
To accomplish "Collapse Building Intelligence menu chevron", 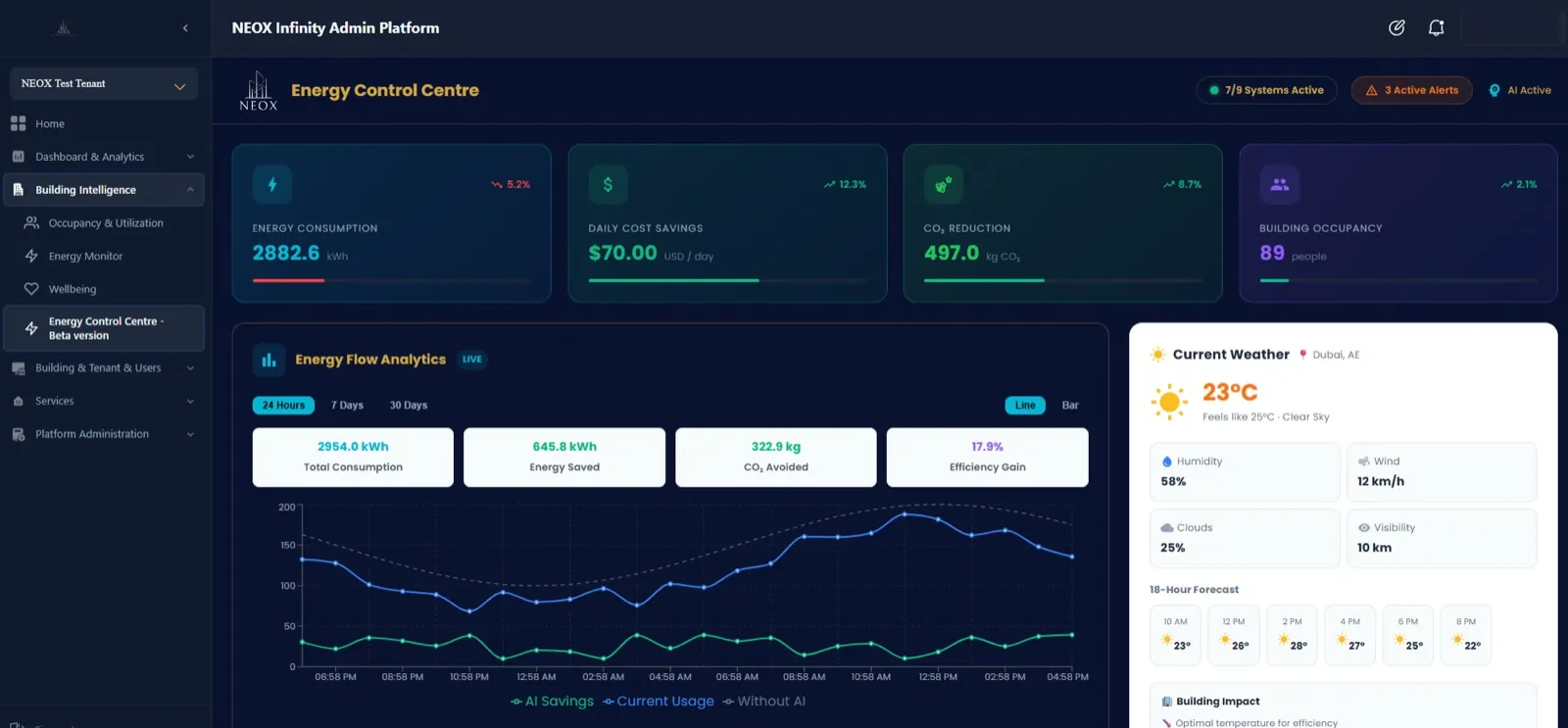I will tap(190, 190).
